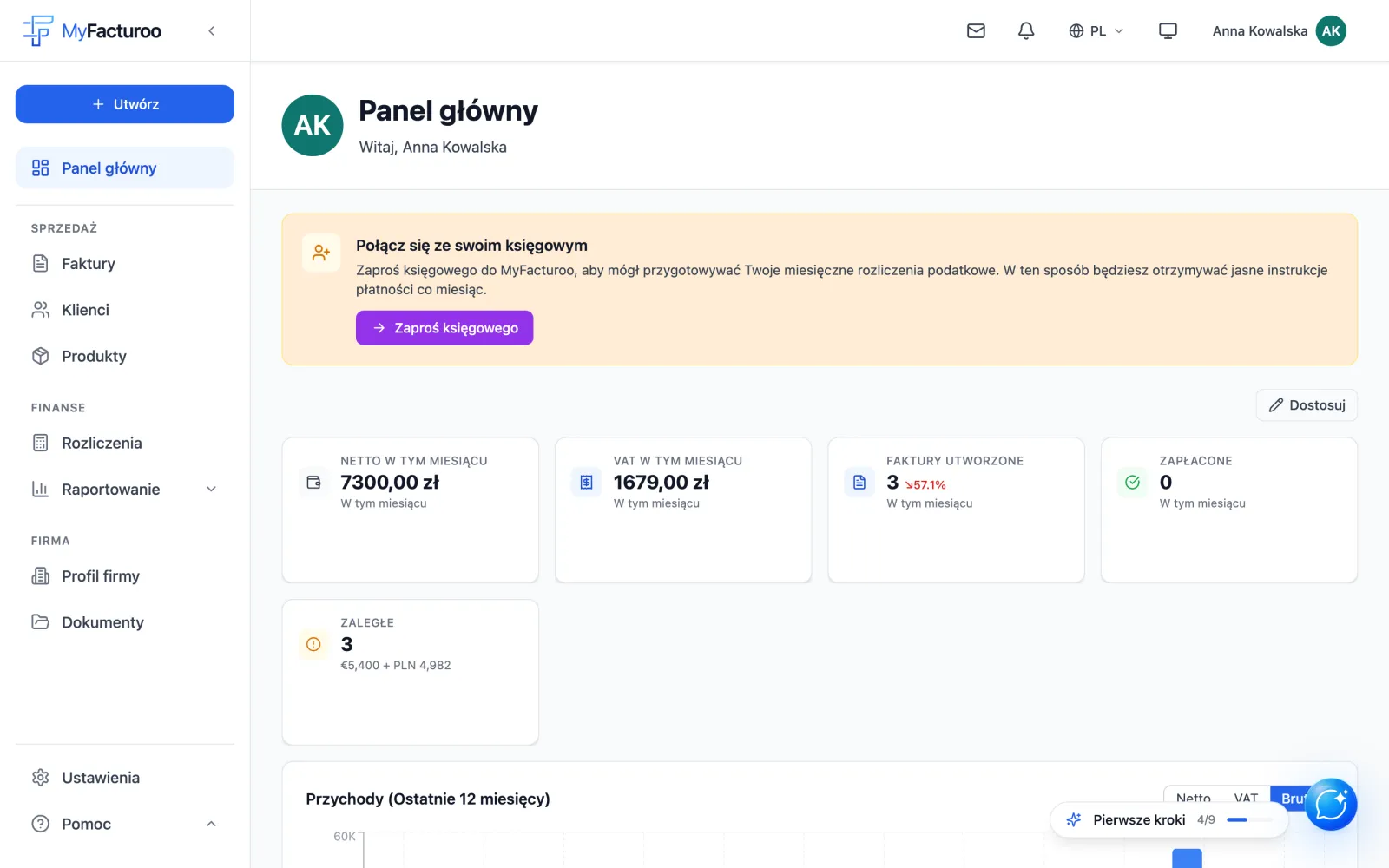
Task: Collapse the Pomoc menu chevron
Action: coord(211,824)
